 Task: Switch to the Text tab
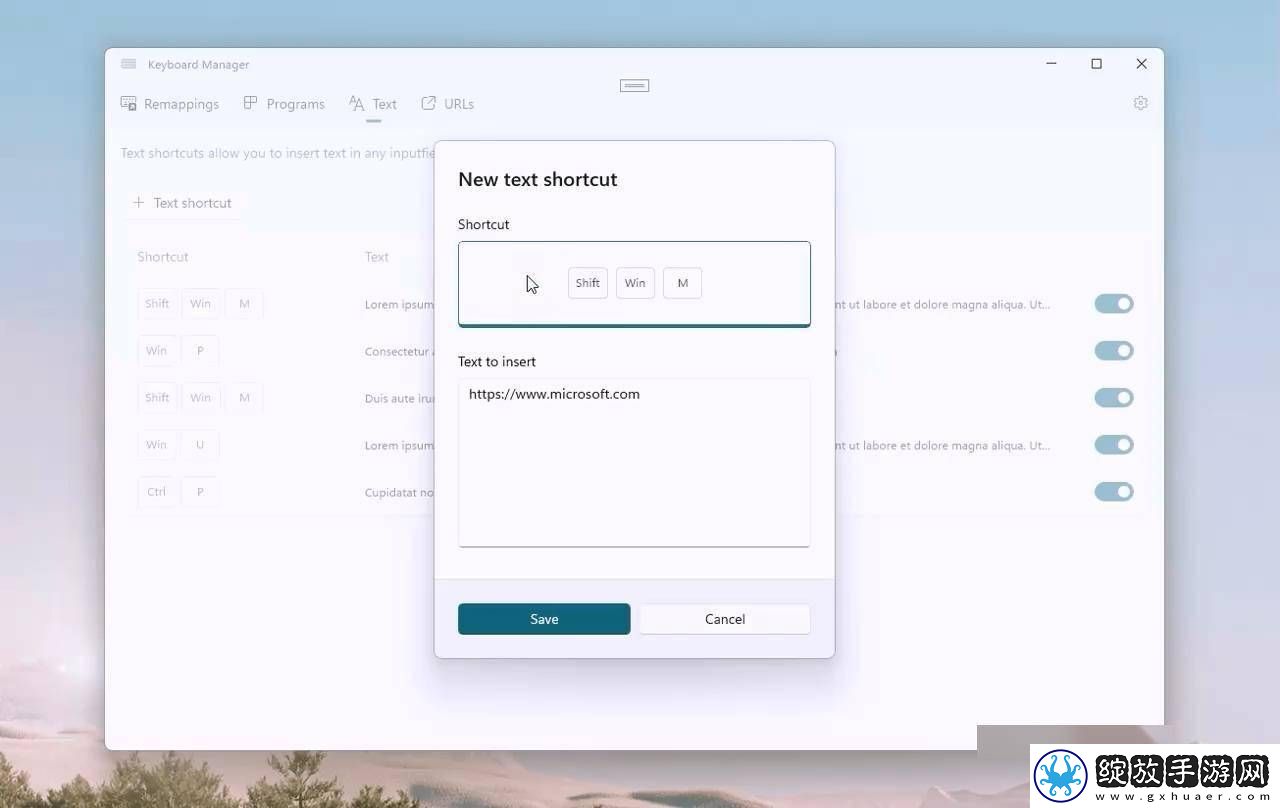(x=373, y=104)
